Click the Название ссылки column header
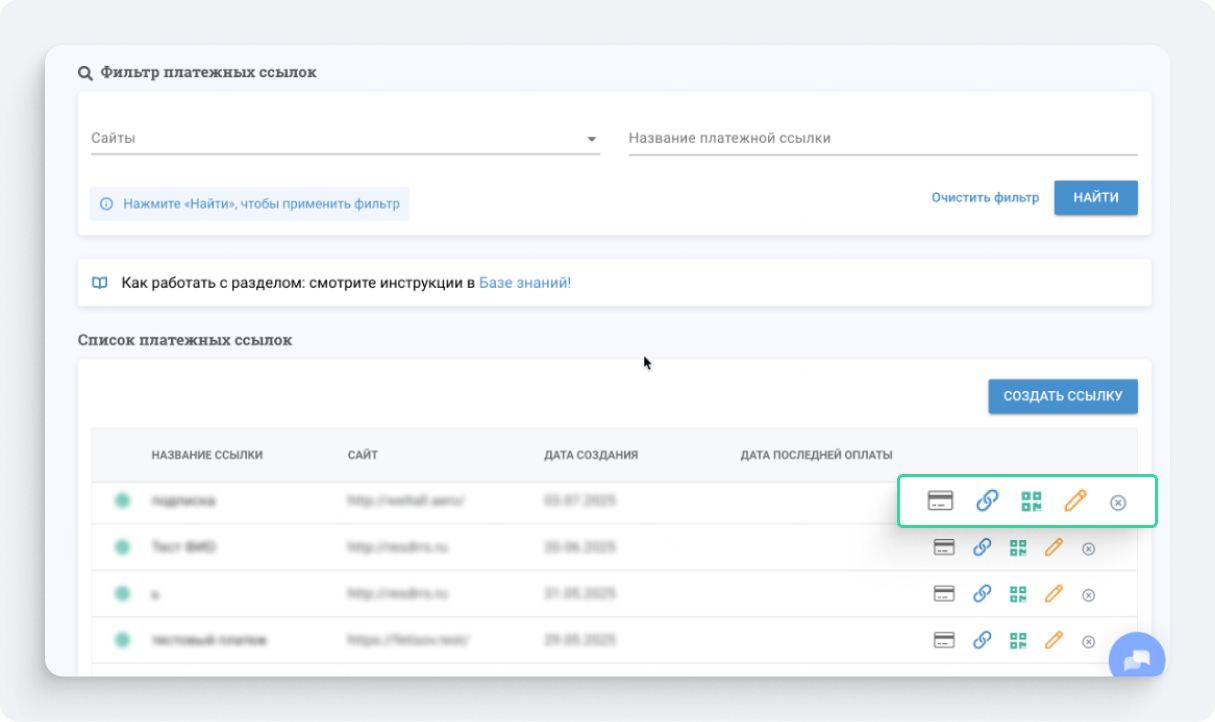 coord(207,455)
